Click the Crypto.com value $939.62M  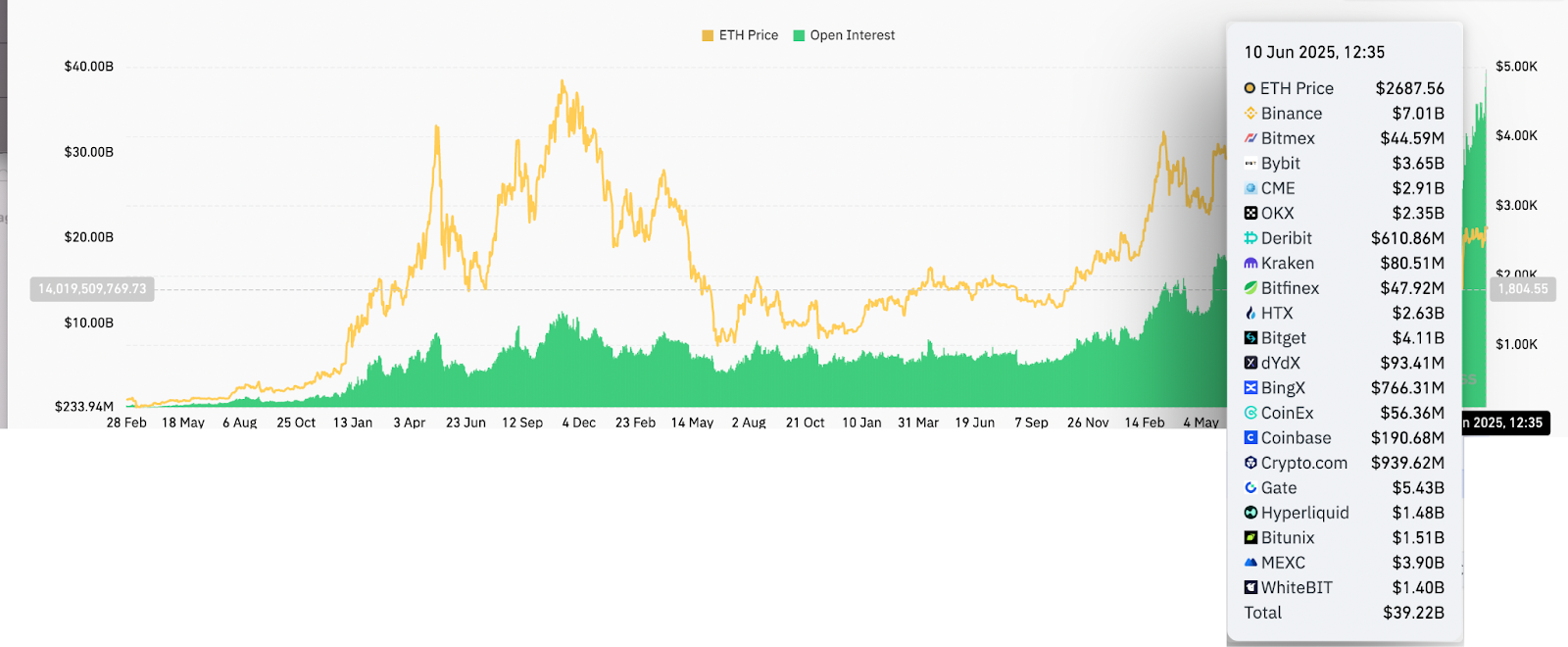pos(1407,463)
